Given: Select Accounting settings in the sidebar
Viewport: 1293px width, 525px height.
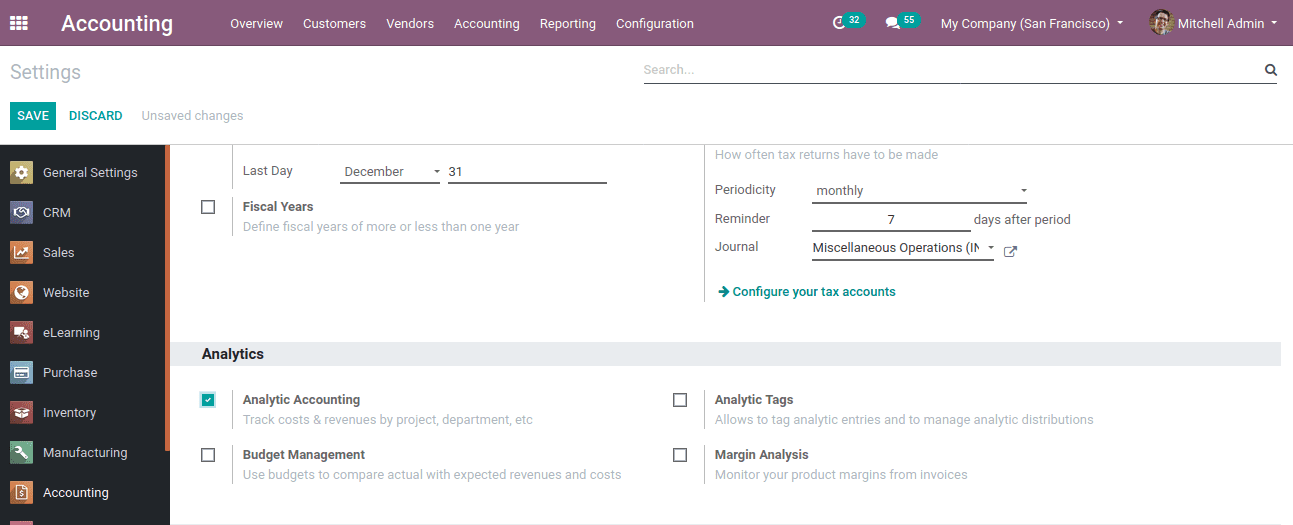Looking at the screenshot, I should 76,492.
